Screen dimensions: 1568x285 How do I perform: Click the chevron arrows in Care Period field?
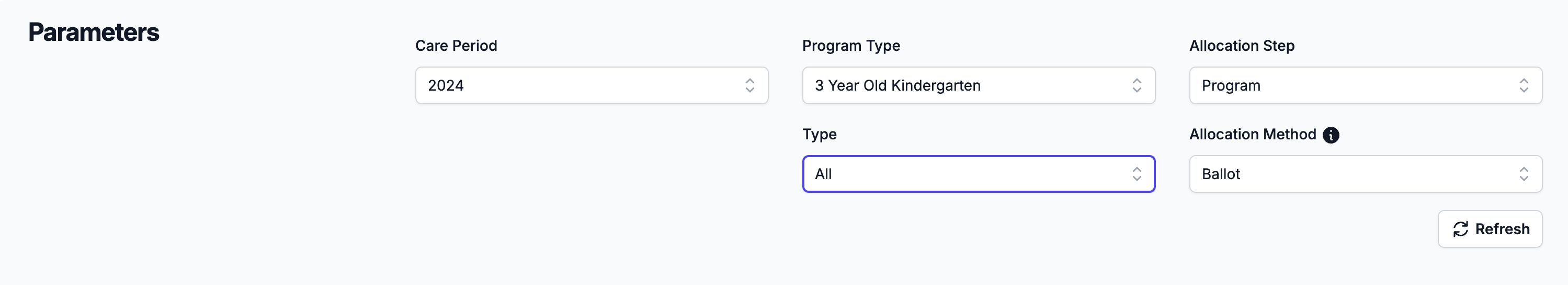749,85
